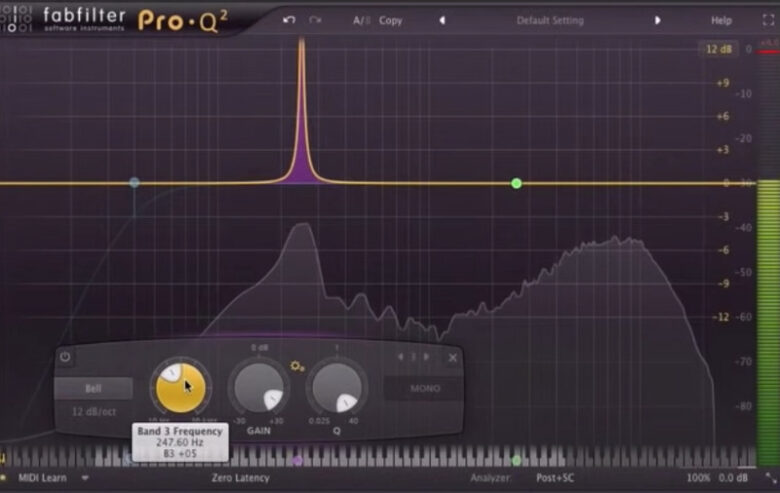Toggle full screen mode icon

click(x=768, y=19)
